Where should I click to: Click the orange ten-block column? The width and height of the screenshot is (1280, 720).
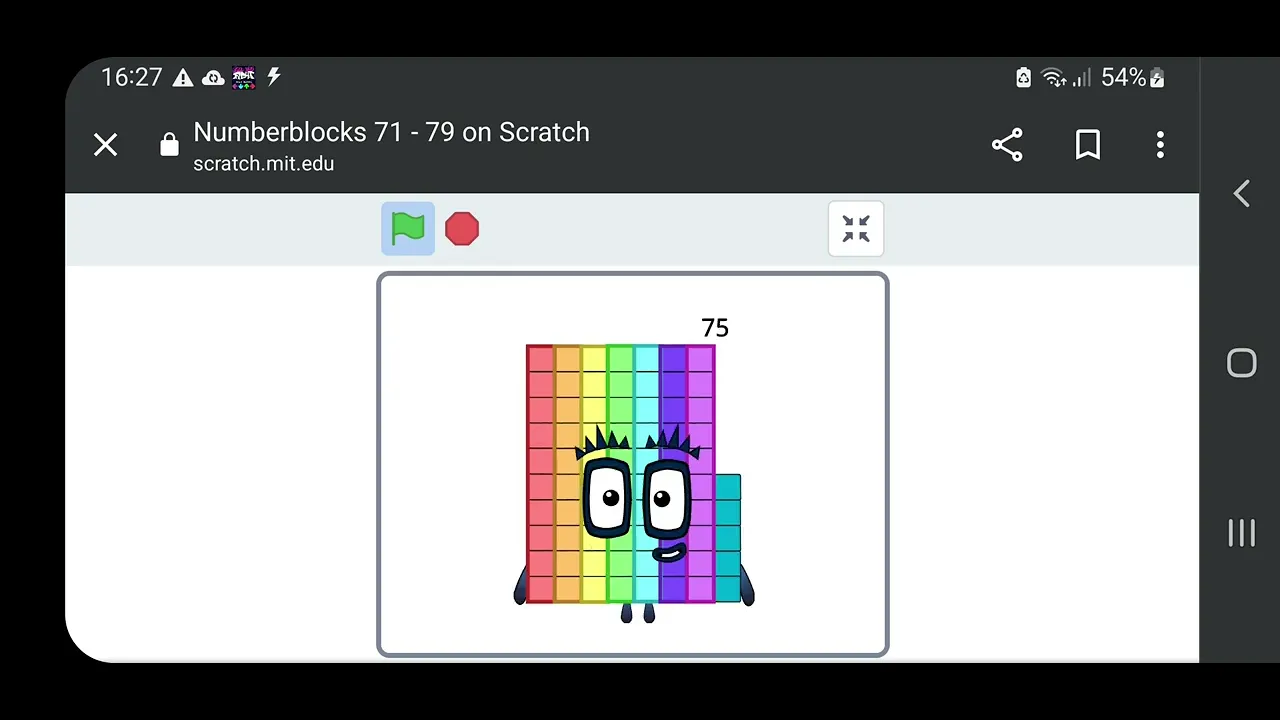coord(567,474)
